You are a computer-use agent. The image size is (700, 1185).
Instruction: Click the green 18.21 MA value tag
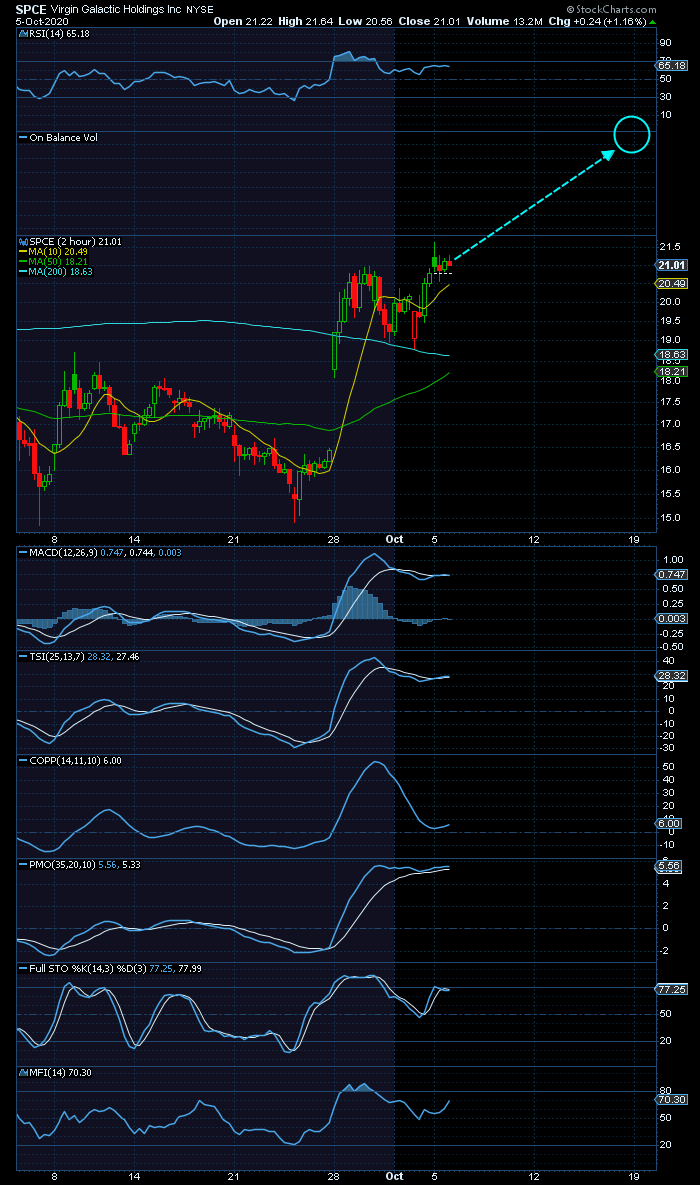671,372
